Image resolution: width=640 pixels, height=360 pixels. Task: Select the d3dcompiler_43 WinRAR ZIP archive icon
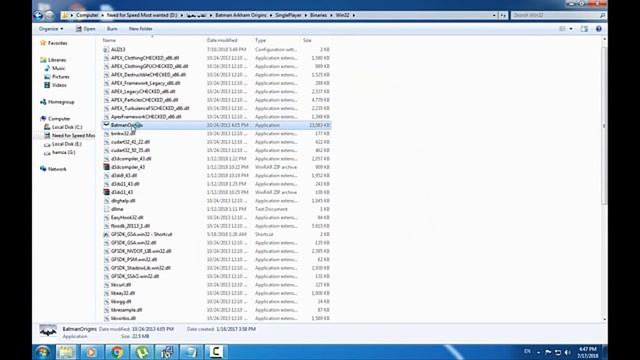pos(106,167)
